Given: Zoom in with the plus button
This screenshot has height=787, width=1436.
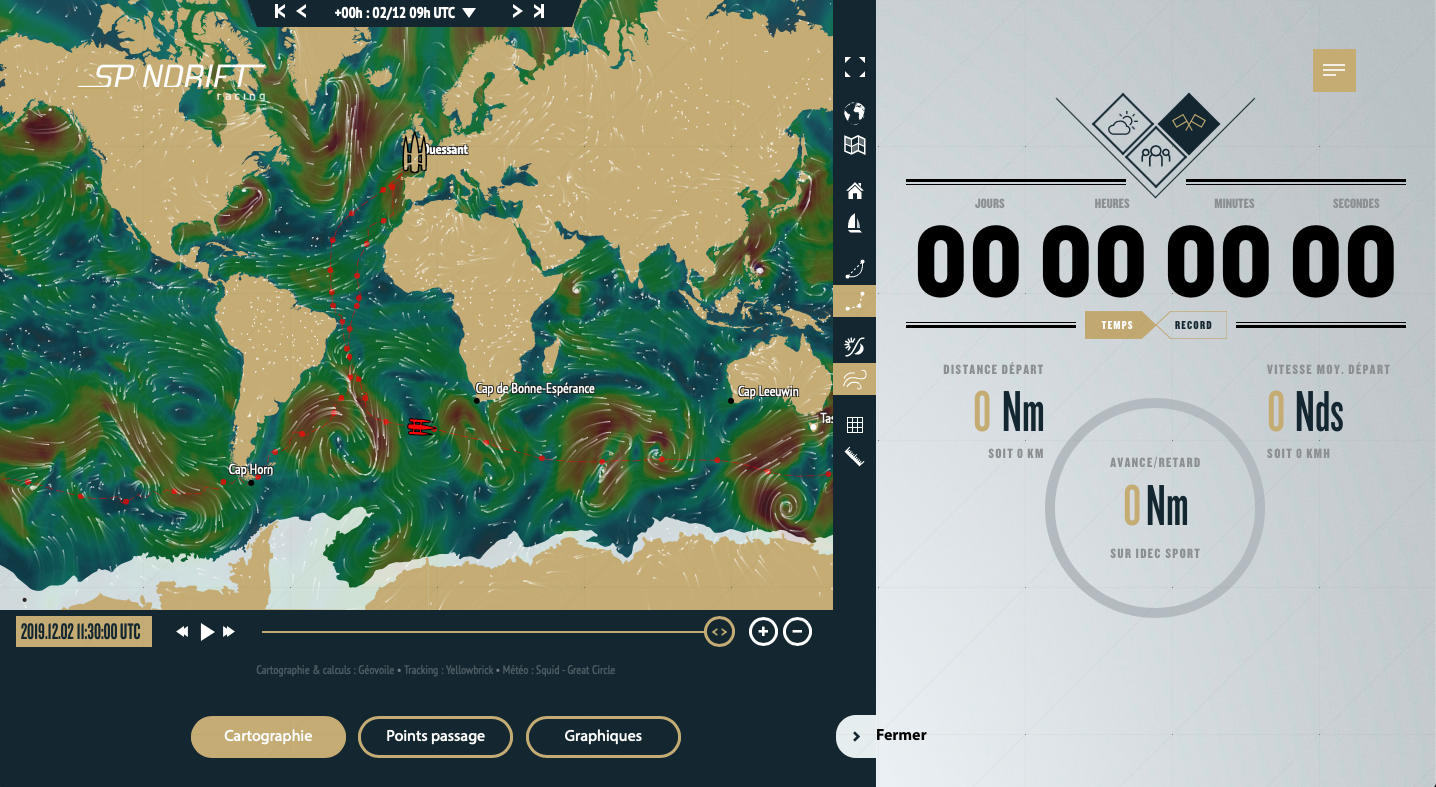Looking at the screenshot, I should tap(763, 631).
